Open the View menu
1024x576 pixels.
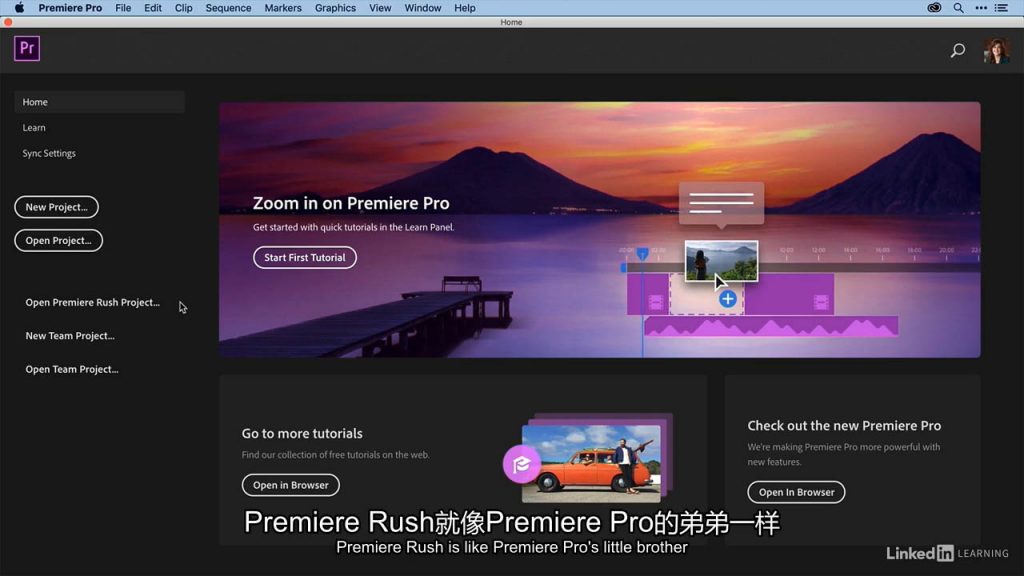coord(380,8)
